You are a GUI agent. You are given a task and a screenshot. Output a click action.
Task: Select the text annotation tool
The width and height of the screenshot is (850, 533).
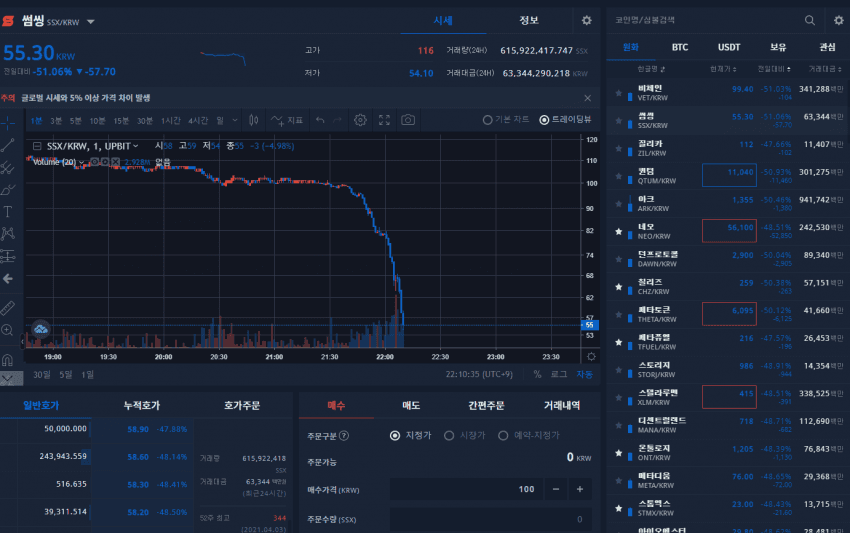pos(8,212)
